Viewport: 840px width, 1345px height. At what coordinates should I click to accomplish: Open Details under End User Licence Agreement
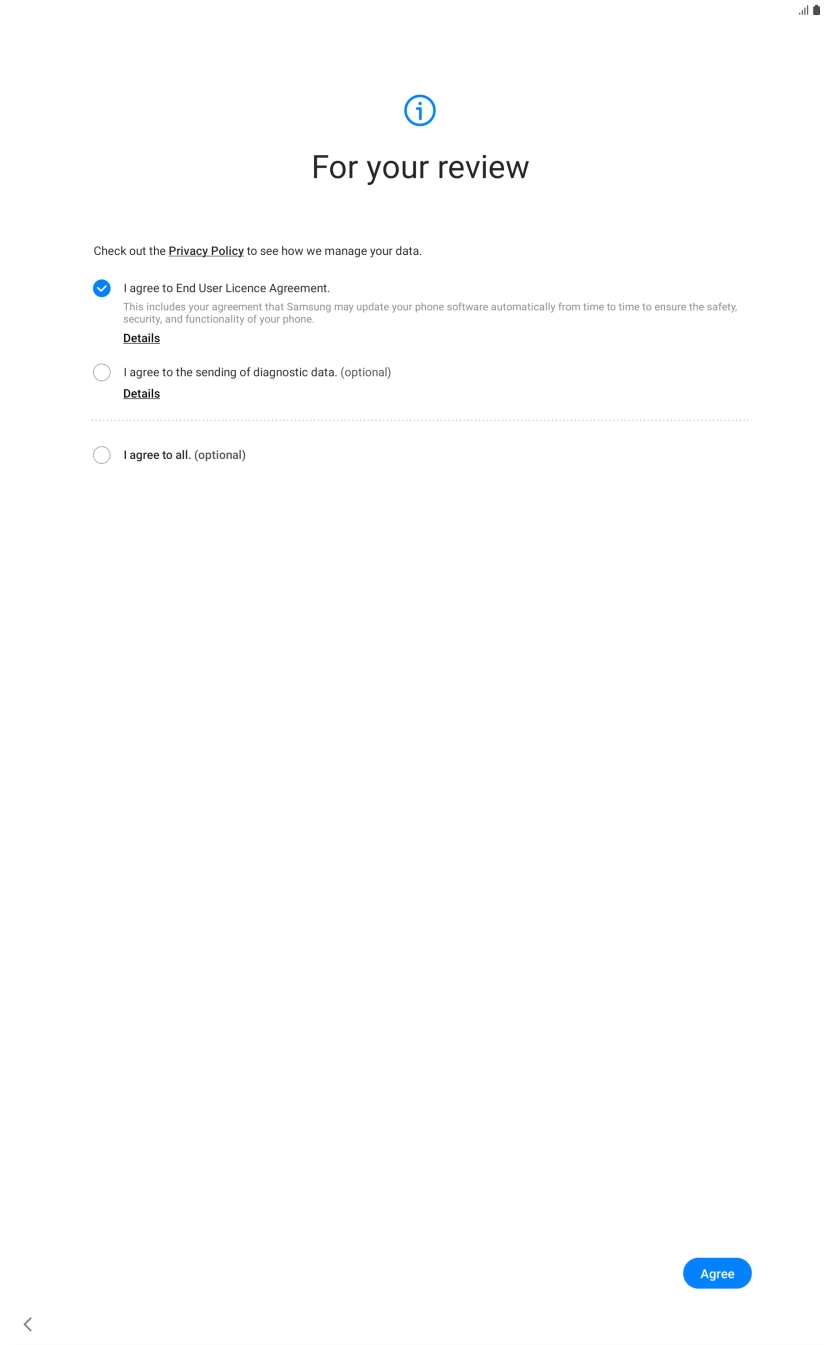141,338
